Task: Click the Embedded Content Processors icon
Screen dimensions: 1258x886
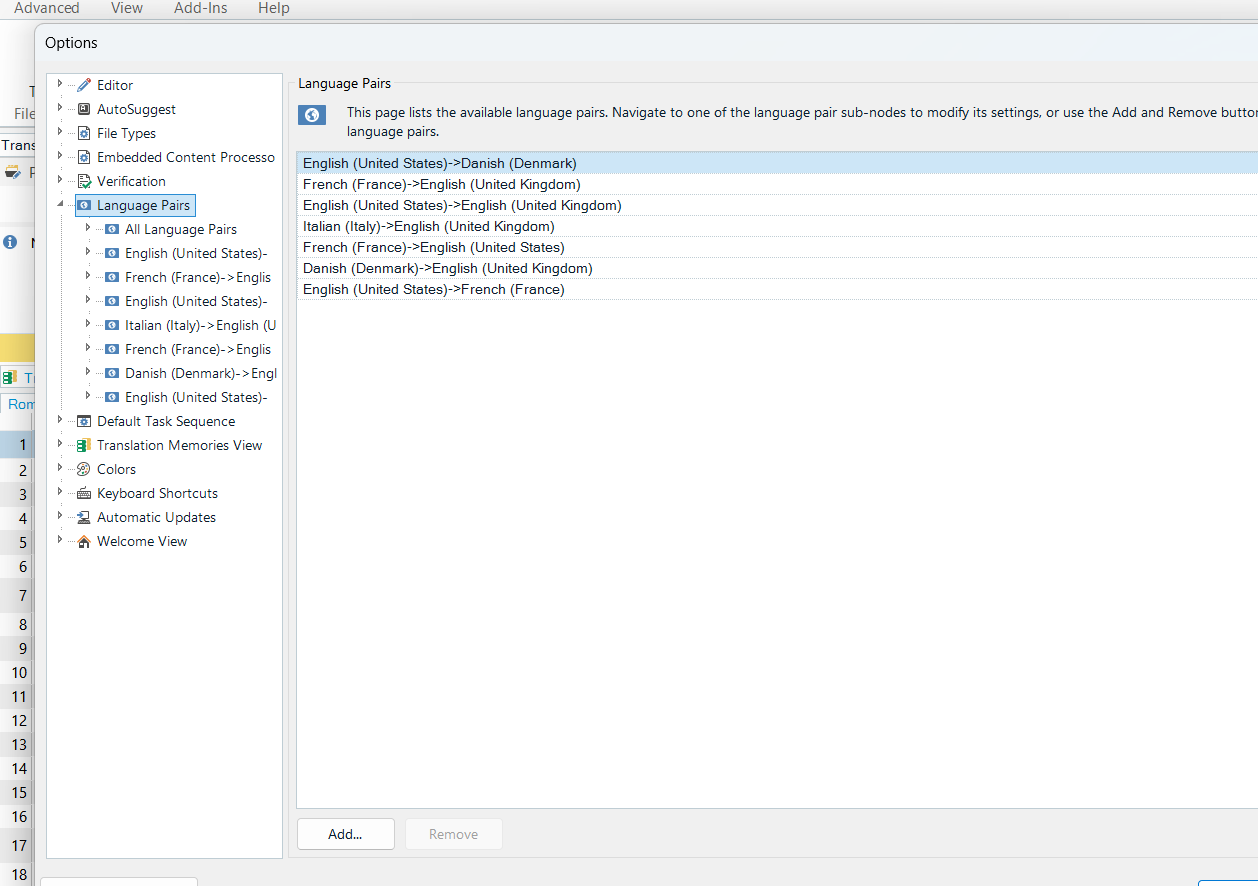Action: (x=84, y=157)
